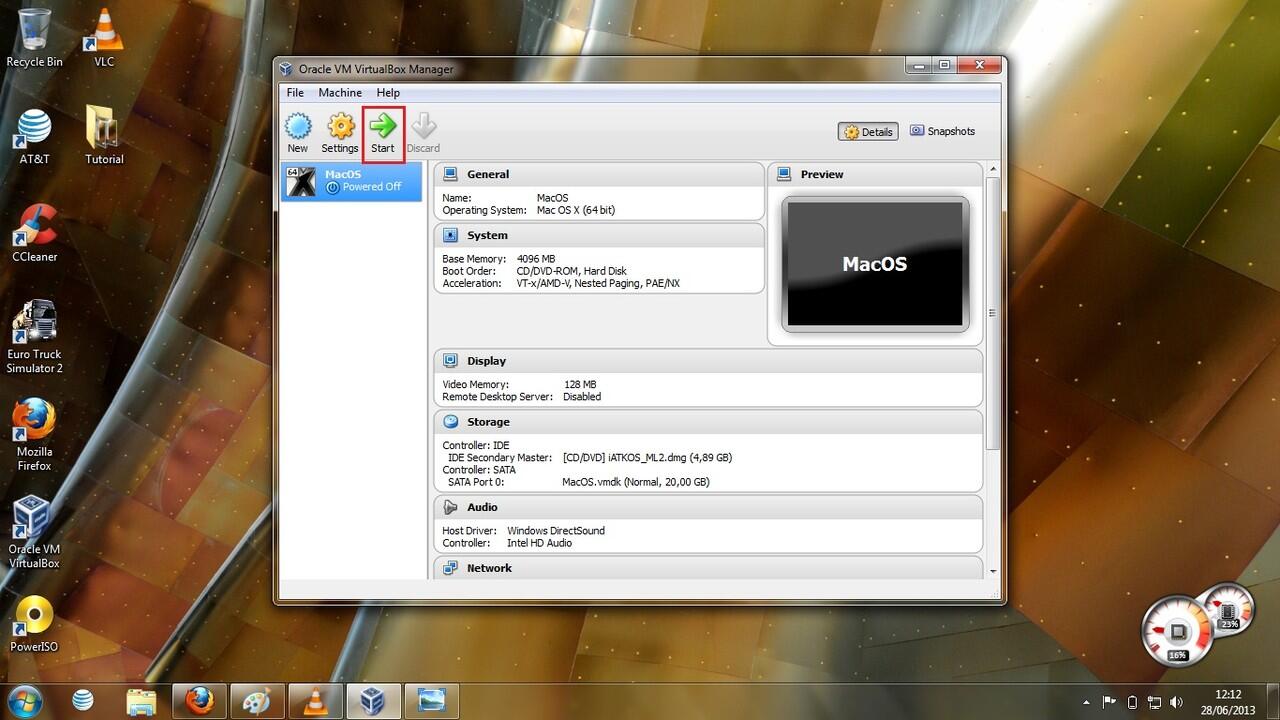Click the details pane scroll-up arrow
This screenshot has width=1280, height=720.
[x=993, y=169]
